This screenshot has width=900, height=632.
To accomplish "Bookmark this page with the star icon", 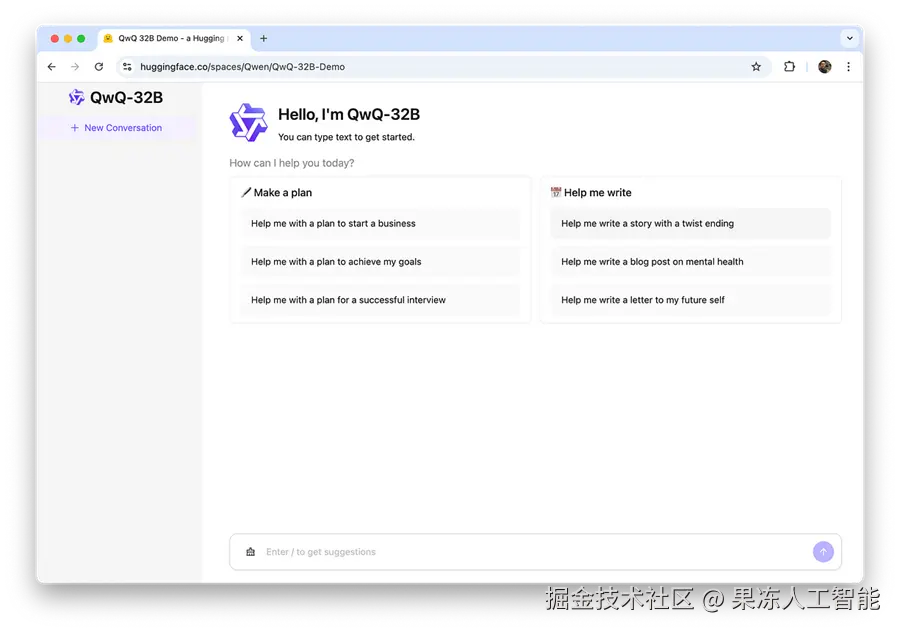I will [756, 67].
